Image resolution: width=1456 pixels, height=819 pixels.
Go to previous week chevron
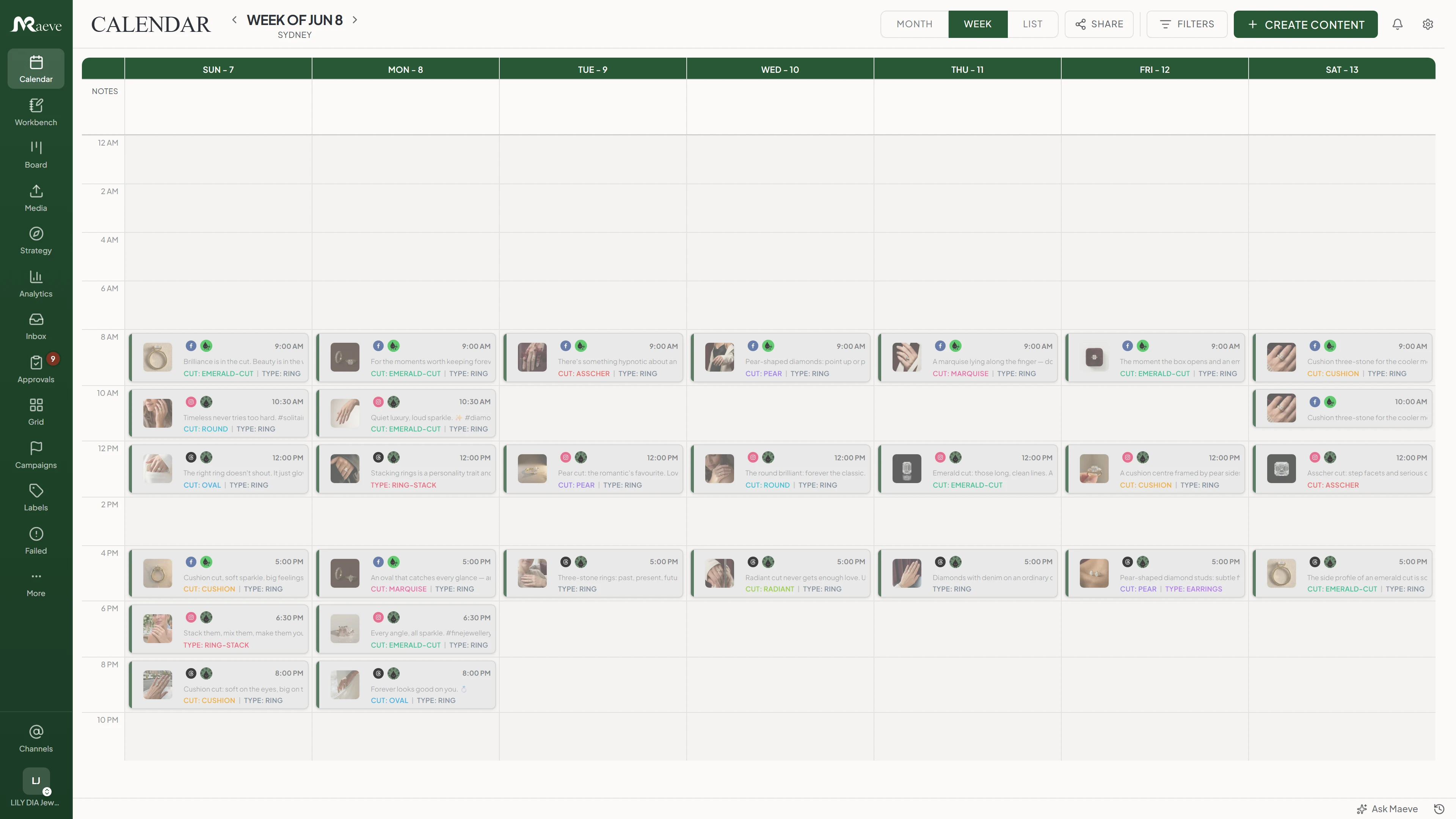[x=234, y=20]
